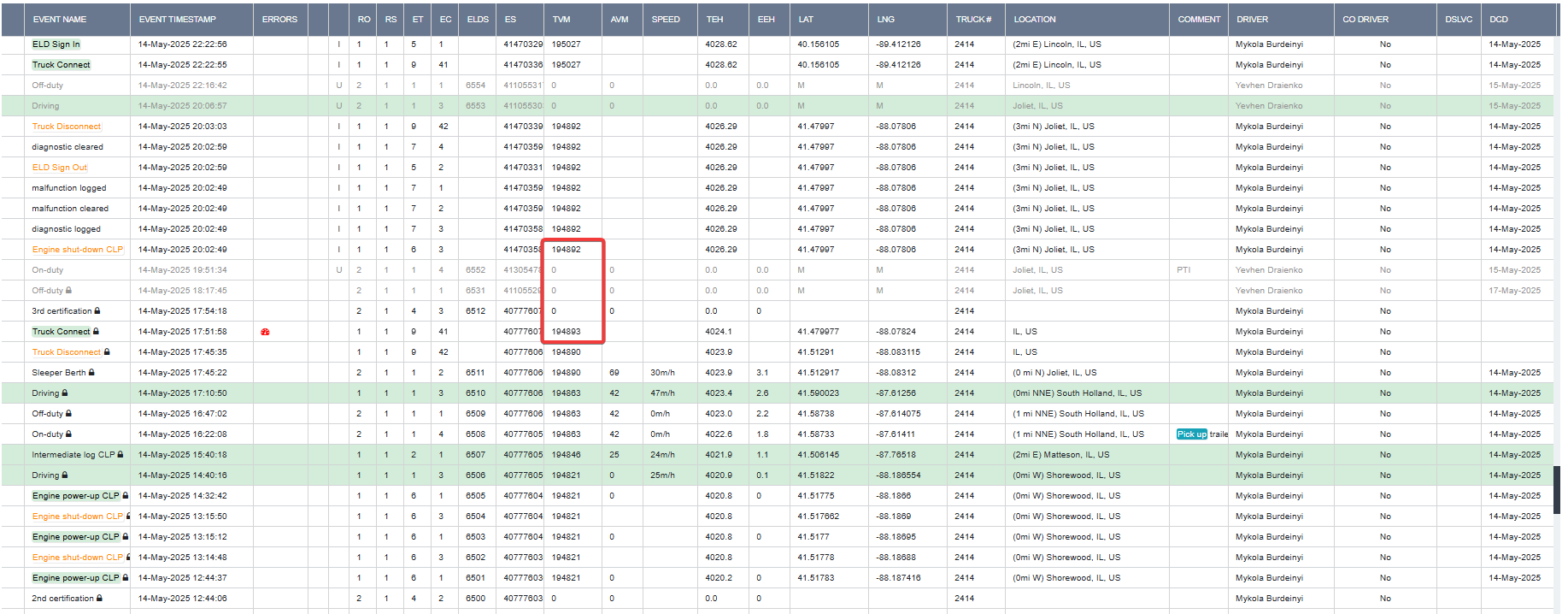Open Engine shut-down CLP event at 13:15:50
The height and width of the screenshot is (614, 1568).
[x=78, y=517]
